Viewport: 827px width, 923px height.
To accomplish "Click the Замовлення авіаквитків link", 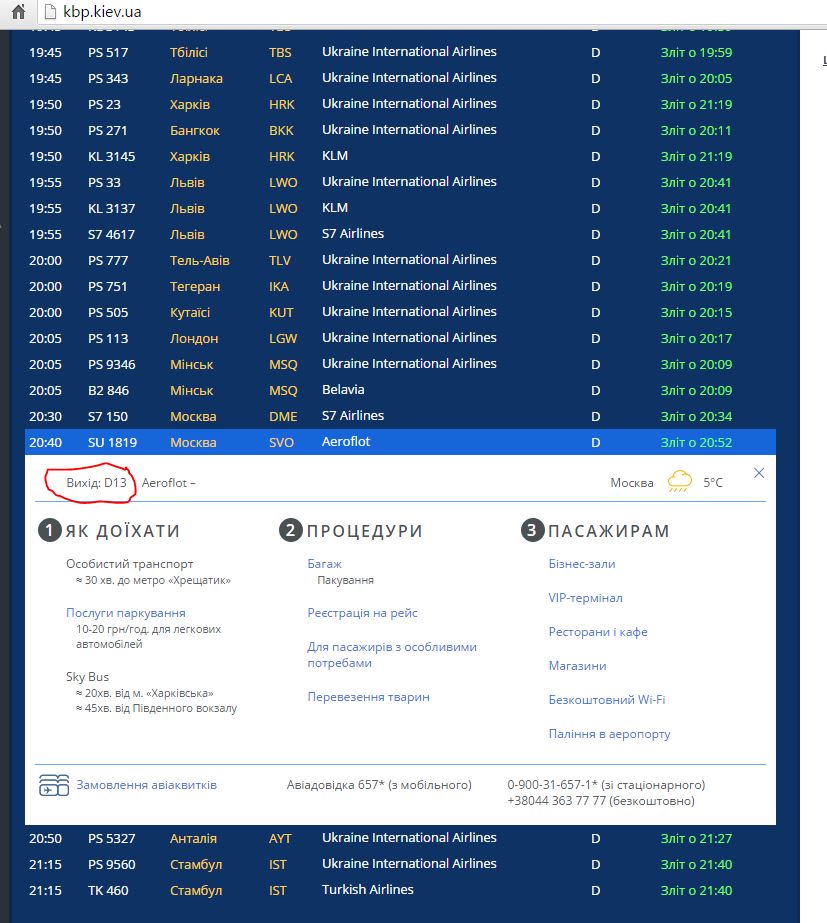I will (x=146, y=785).
